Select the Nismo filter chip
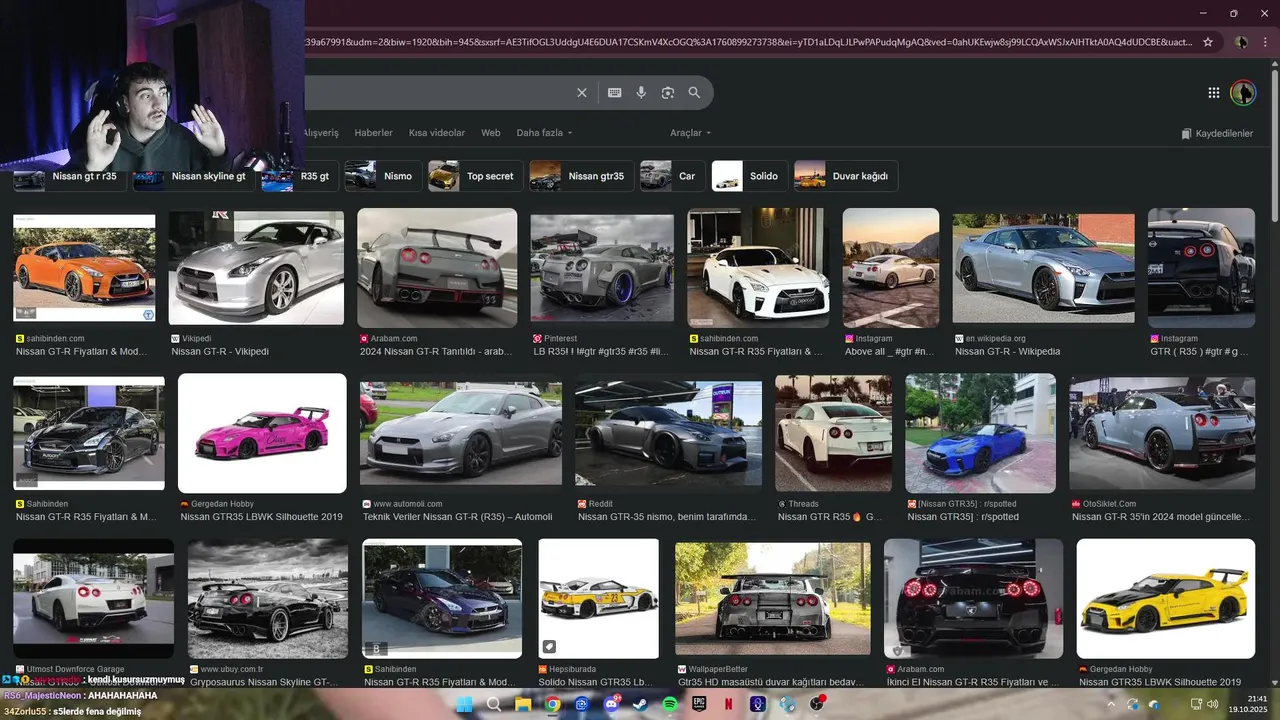The height and width of the screenshot is (720, 1280). [x=382, y=176]
